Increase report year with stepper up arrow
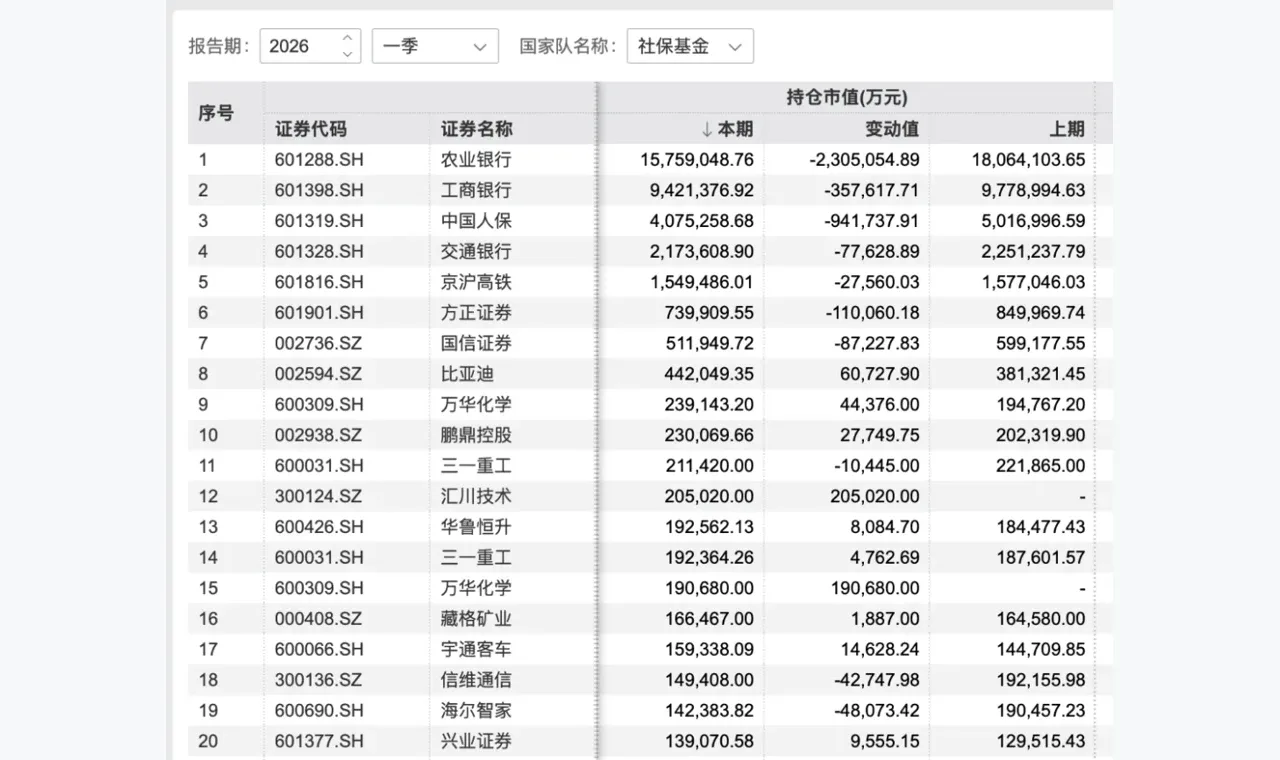 coord(348,38)
